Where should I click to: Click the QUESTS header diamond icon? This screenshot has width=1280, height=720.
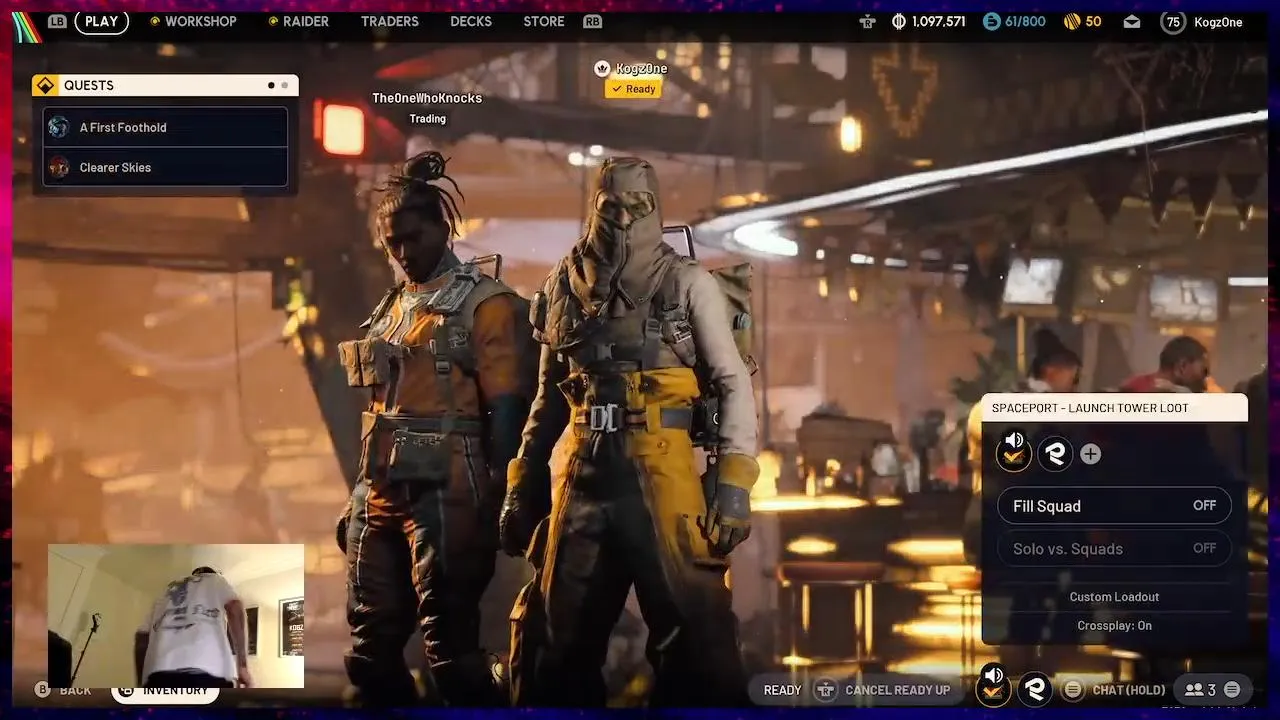46,85
